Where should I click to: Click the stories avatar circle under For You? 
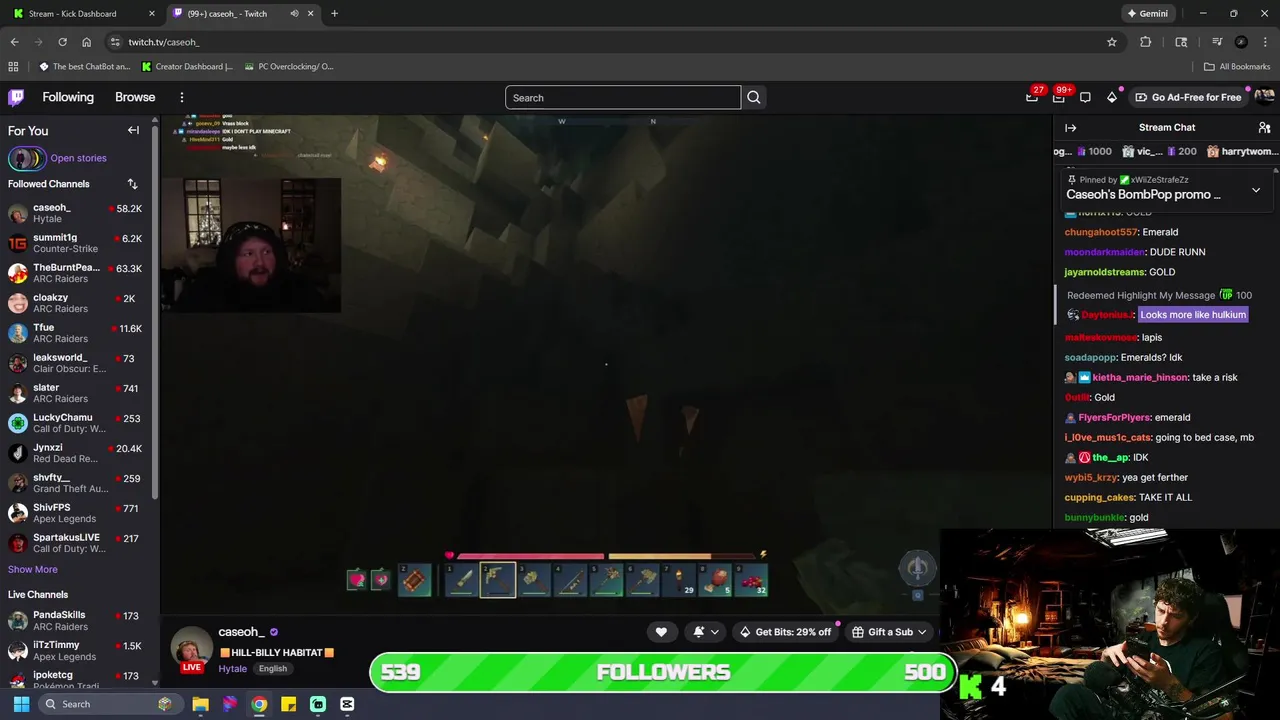(27, 158)
